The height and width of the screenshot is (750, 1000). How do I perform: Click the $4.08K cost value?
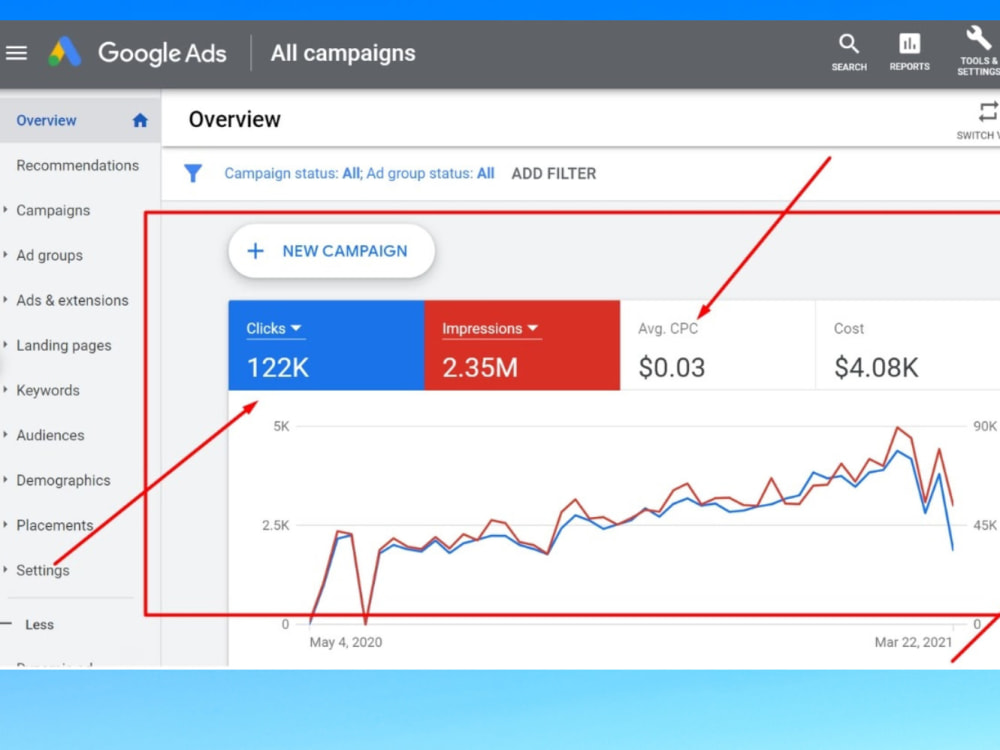[876, 367]
